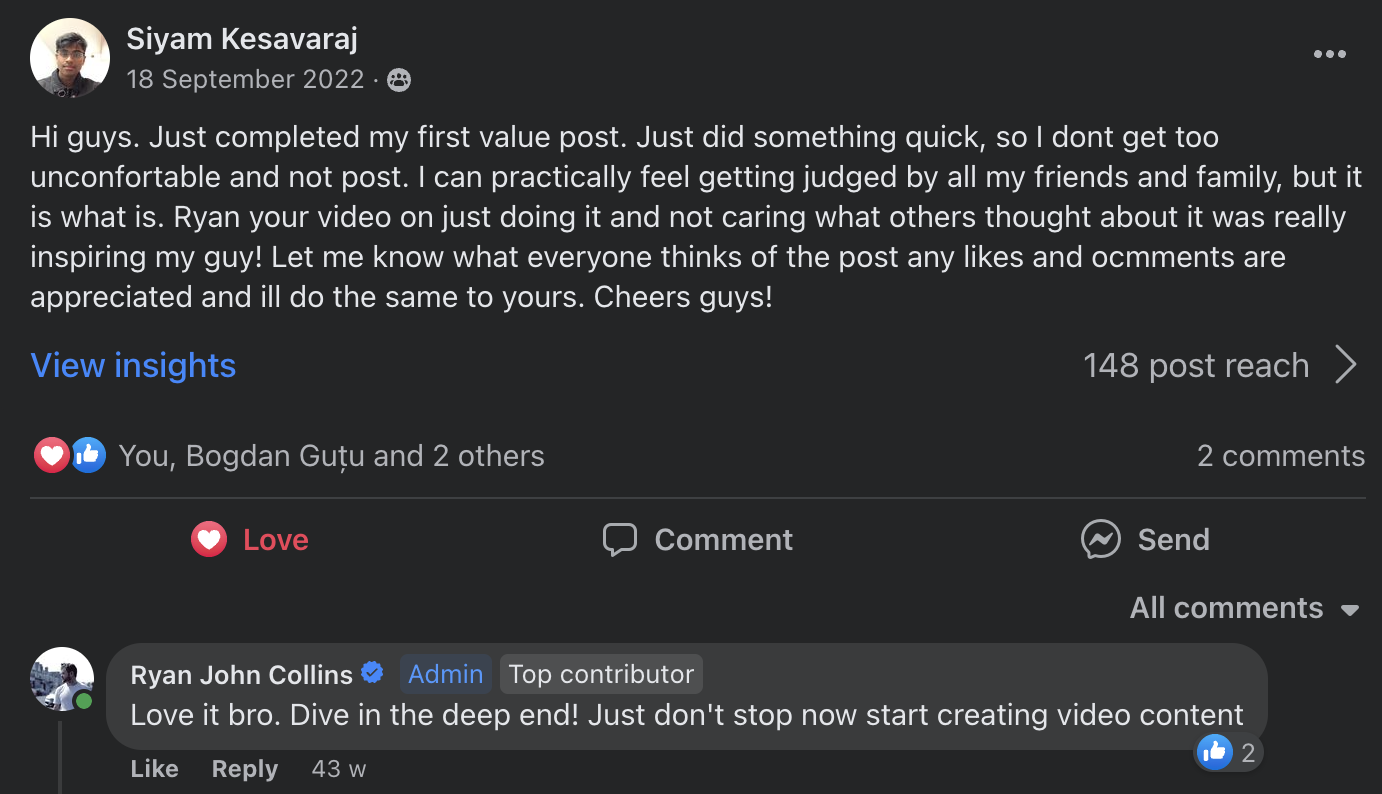
Task: Click the like reaction count on Ryan's comment
Action: coord(1230,753)
